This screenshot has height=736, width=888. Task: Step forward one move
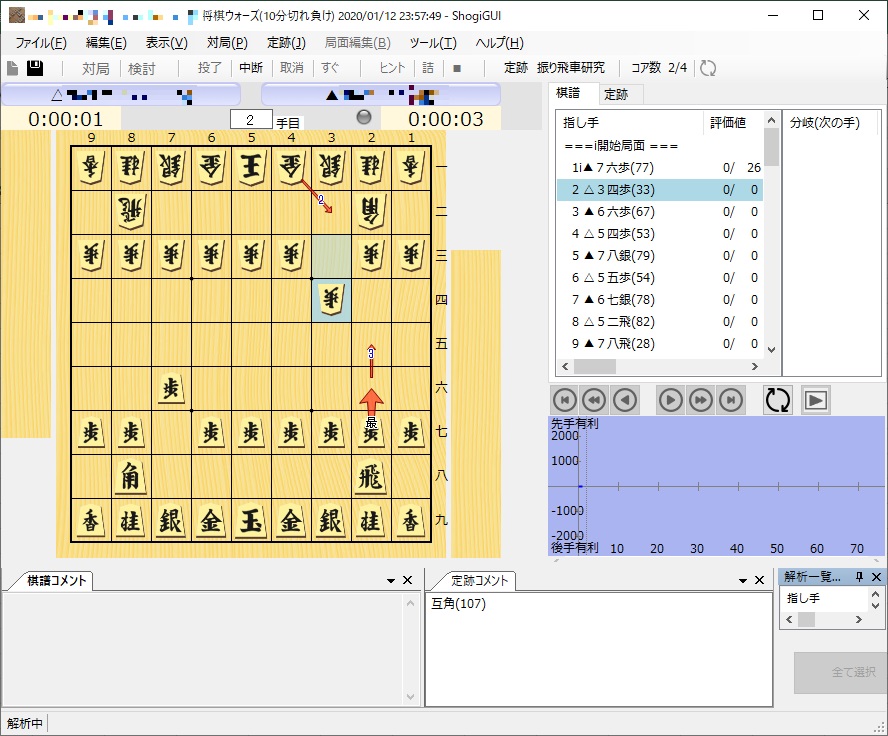pos(671,400)
